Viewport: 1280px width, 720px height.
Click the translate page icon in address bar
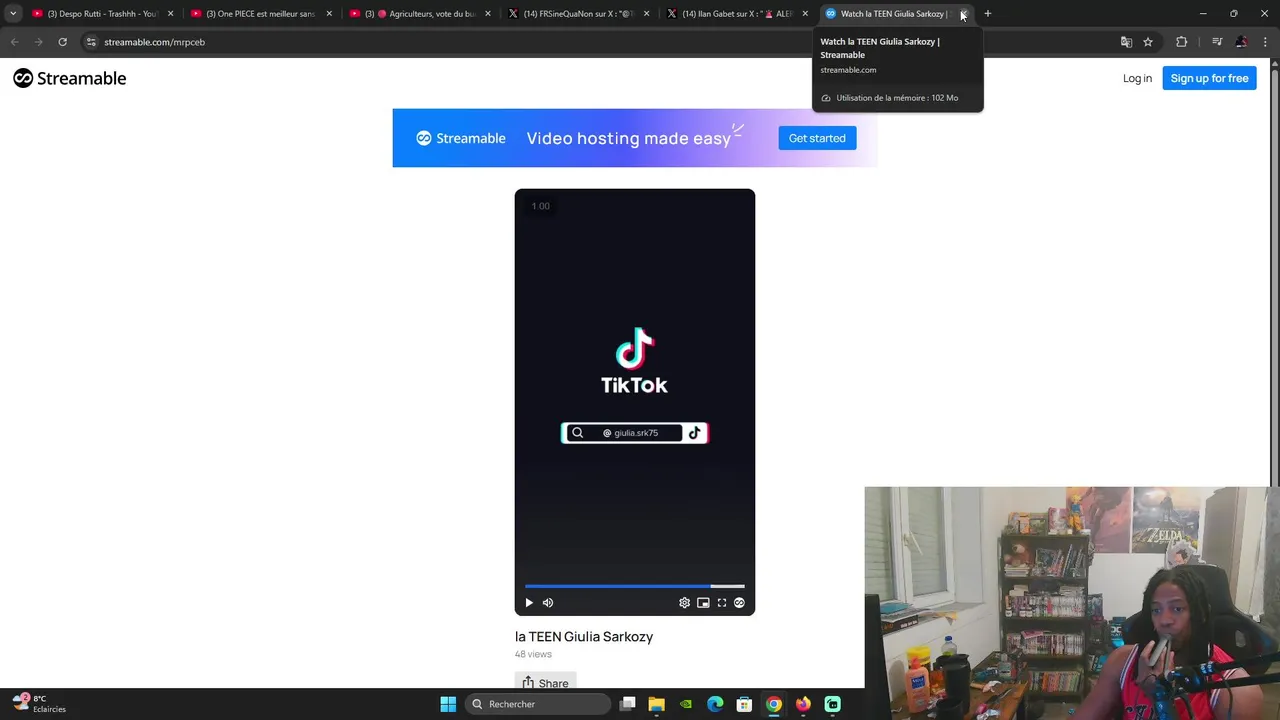[1126, 42]
